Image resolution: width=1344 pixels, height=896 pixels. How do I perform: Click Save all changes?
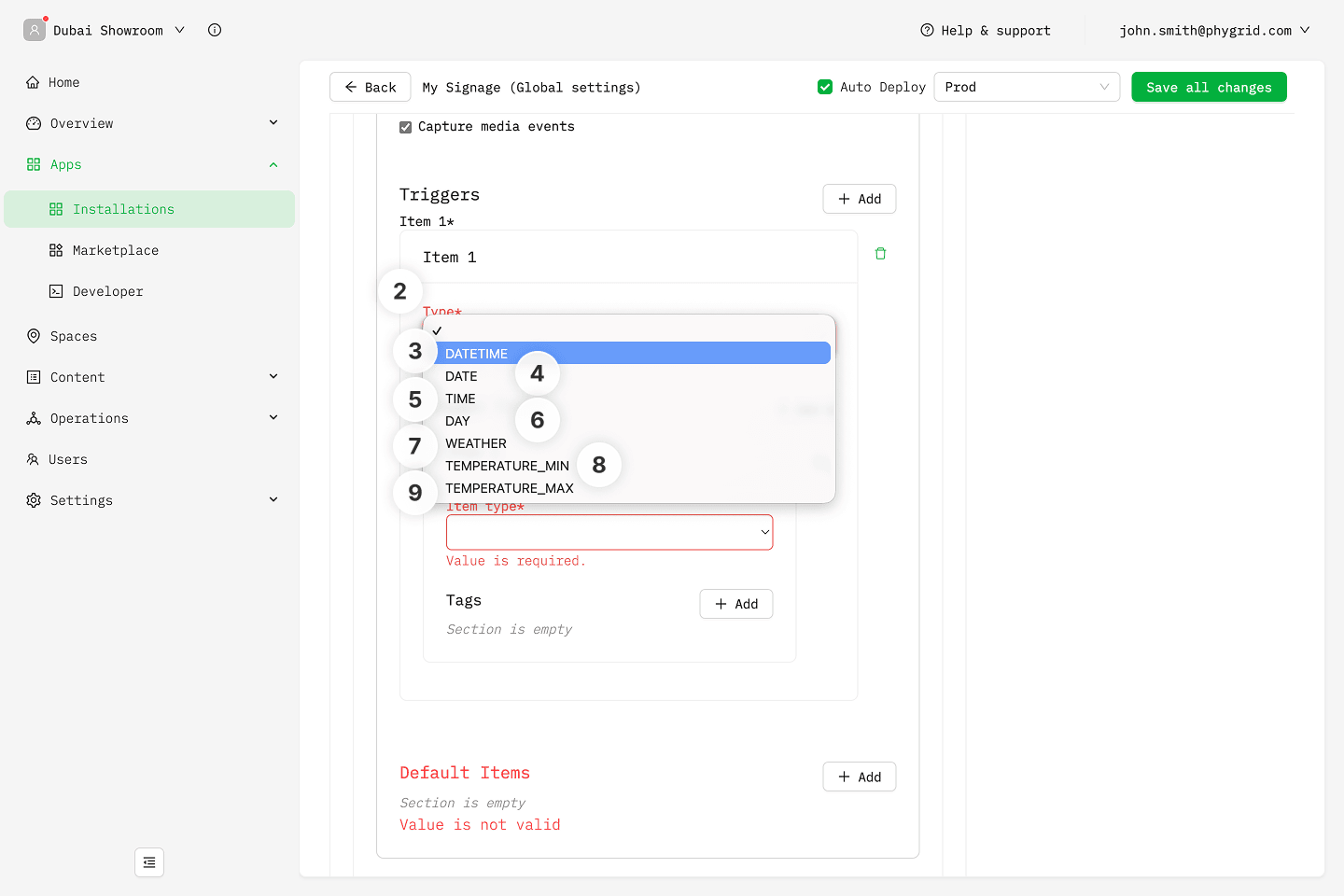[x=1209, y=87]
